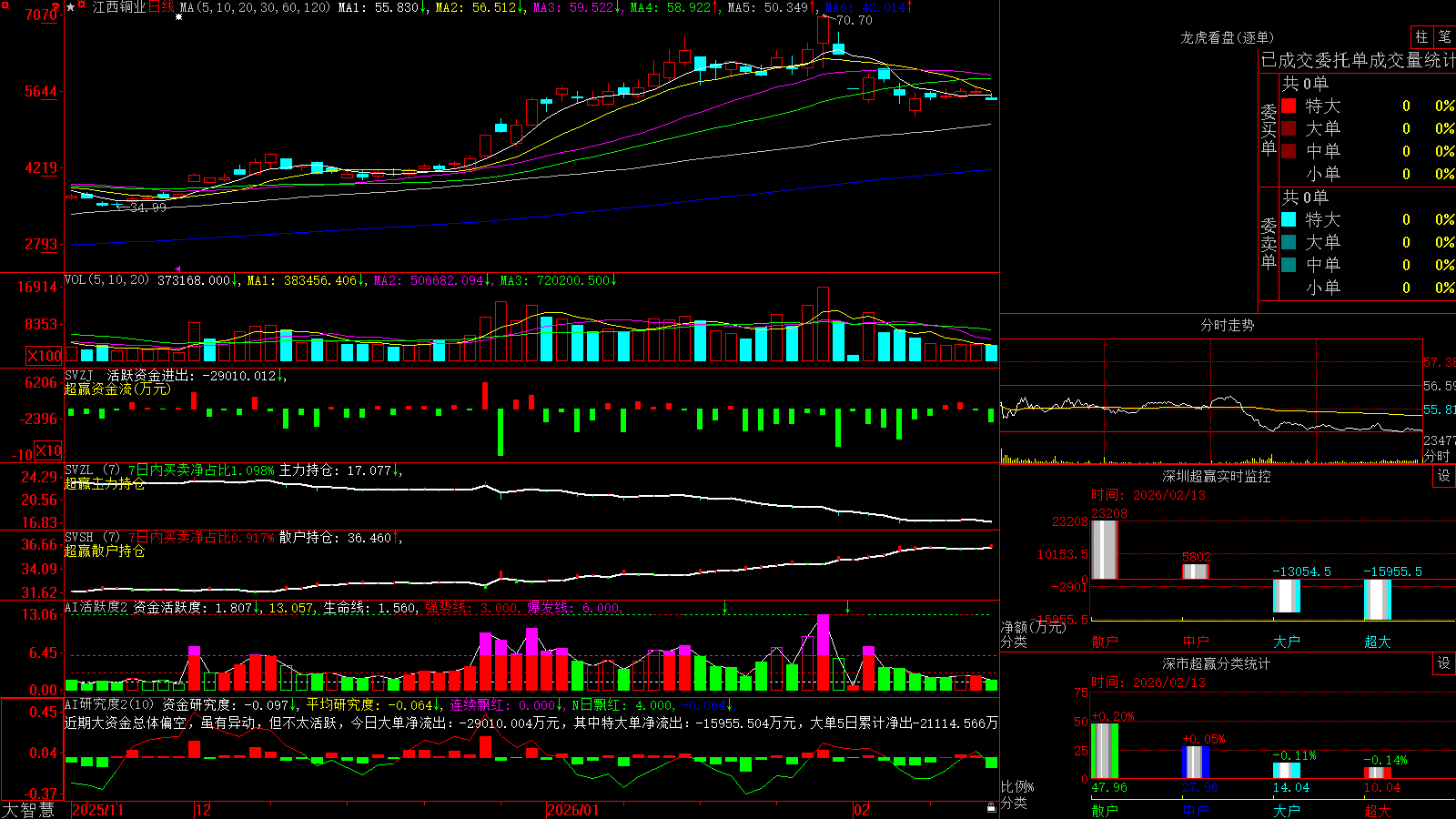Click the lock icon on the timeline
1456x819 pixels.
[992, 808]
